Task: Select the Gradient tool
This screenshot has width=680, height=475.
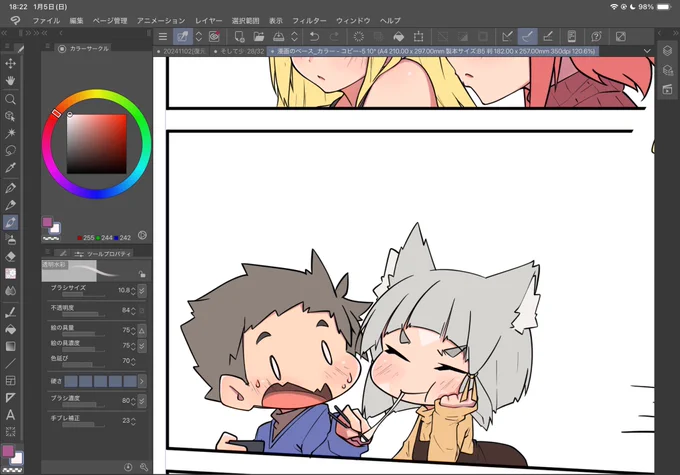Action: pyautogui.click(x=10, y=346)
